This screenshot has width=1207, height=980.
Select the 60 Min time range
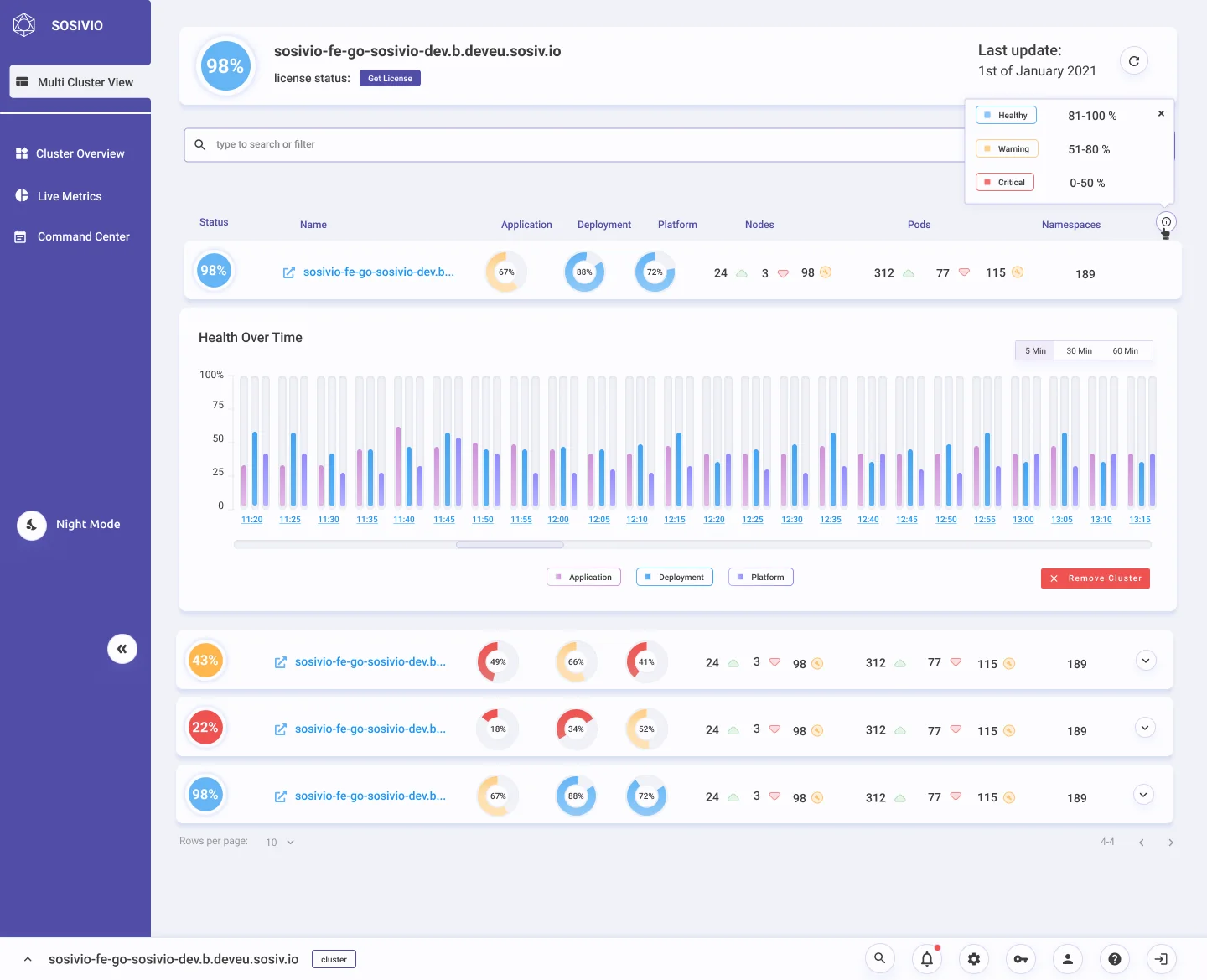tap(1126, 351)
